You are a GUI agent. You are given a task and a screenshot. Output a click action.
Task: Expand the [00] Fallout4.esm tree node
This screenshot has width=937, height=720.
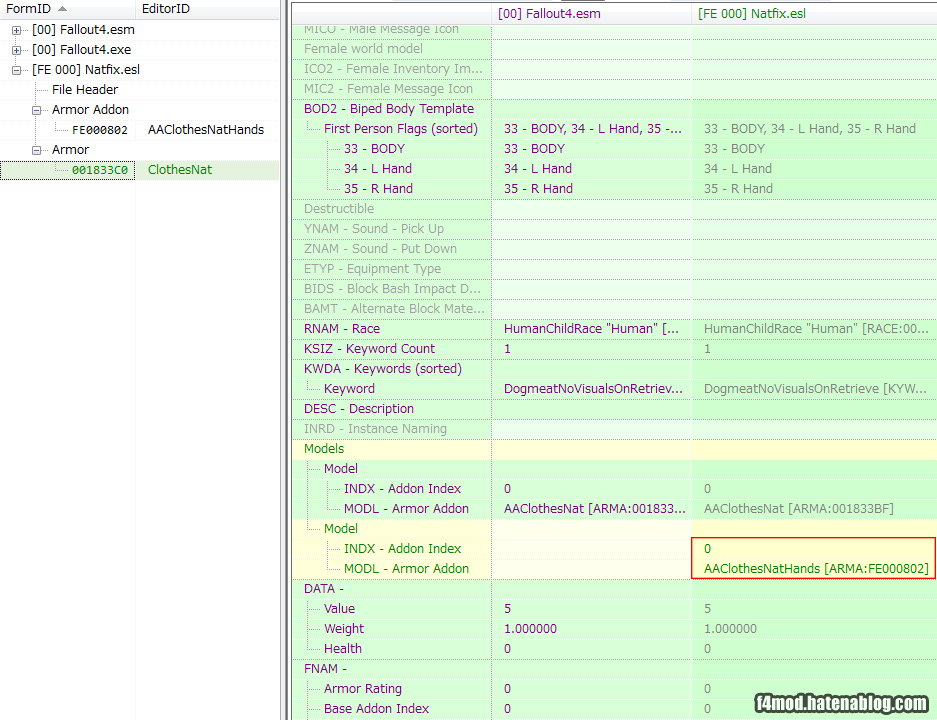tap(17, 30)
